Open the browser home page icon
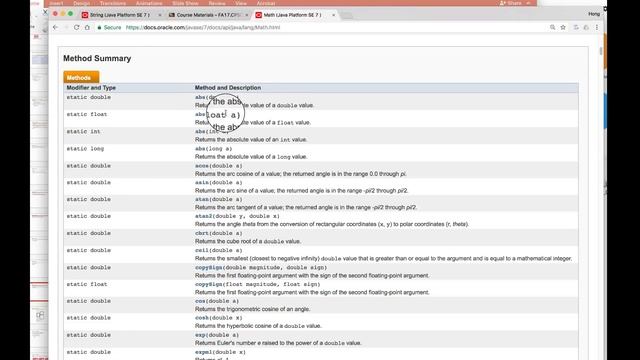 [x=87, y=27]
